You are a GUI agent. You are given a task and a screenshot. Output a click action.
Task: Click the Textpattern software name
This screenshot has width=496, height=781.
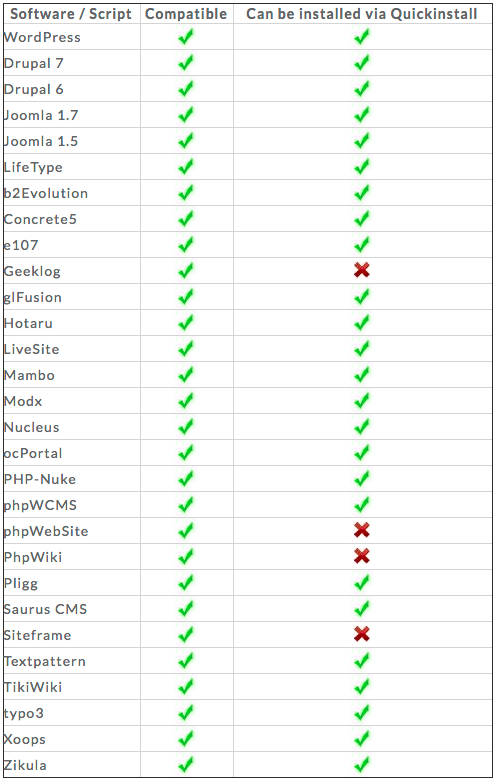45,661
